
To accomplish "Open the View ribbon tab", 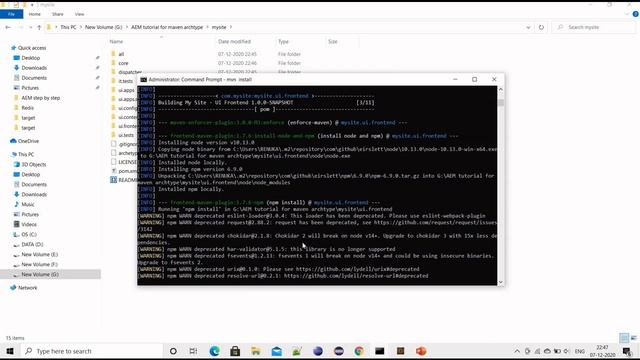I will 79,14.
